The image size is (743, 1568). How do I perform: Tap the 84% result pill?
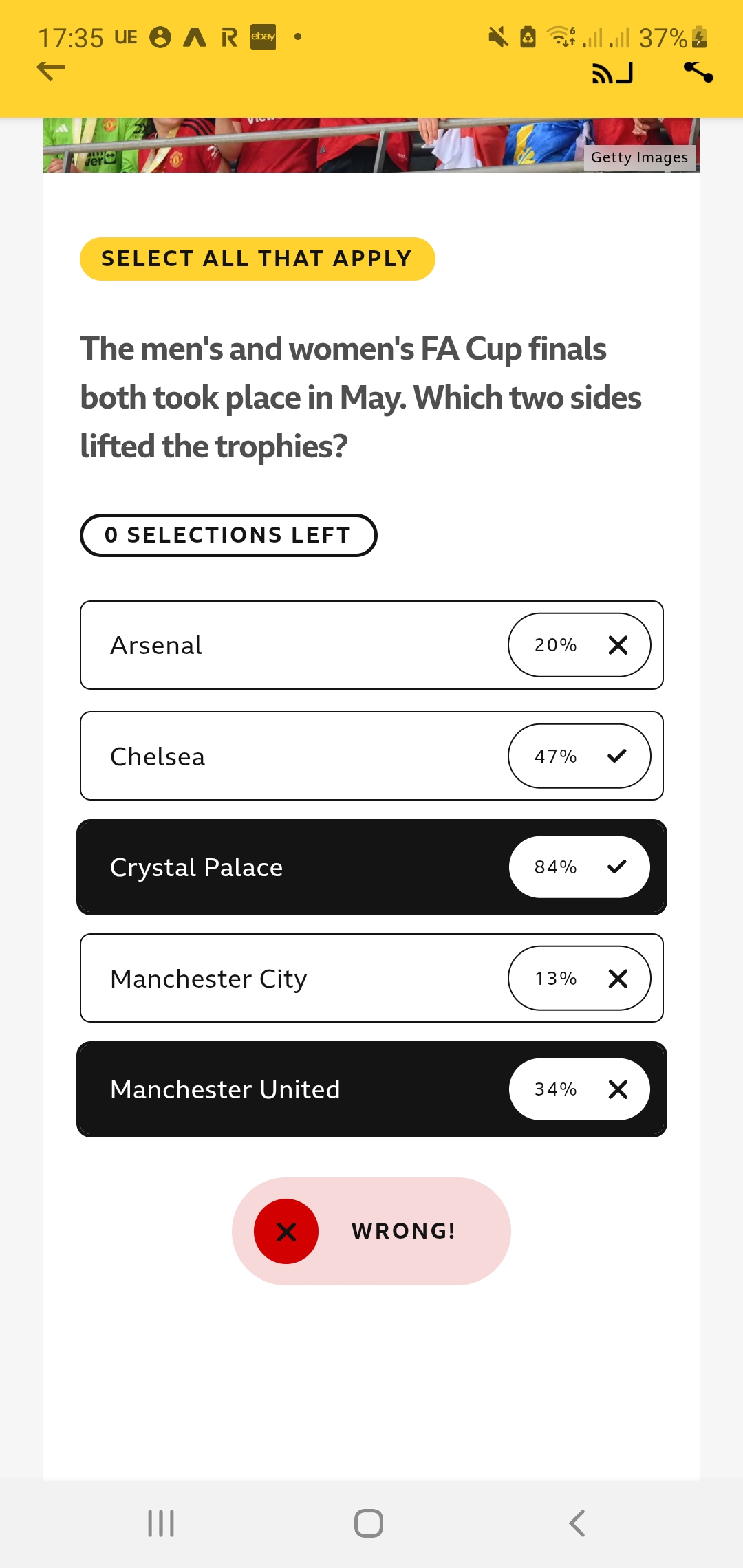point(579,867)
